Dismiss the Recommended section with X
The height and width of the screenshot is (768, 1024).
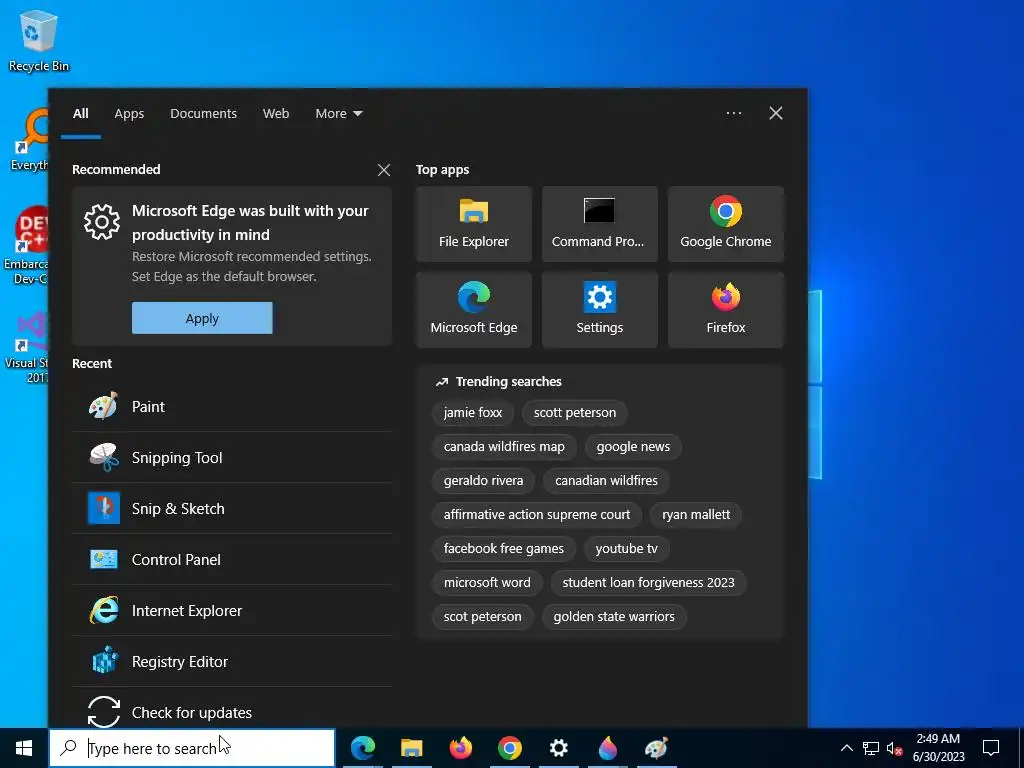point(384,170)
